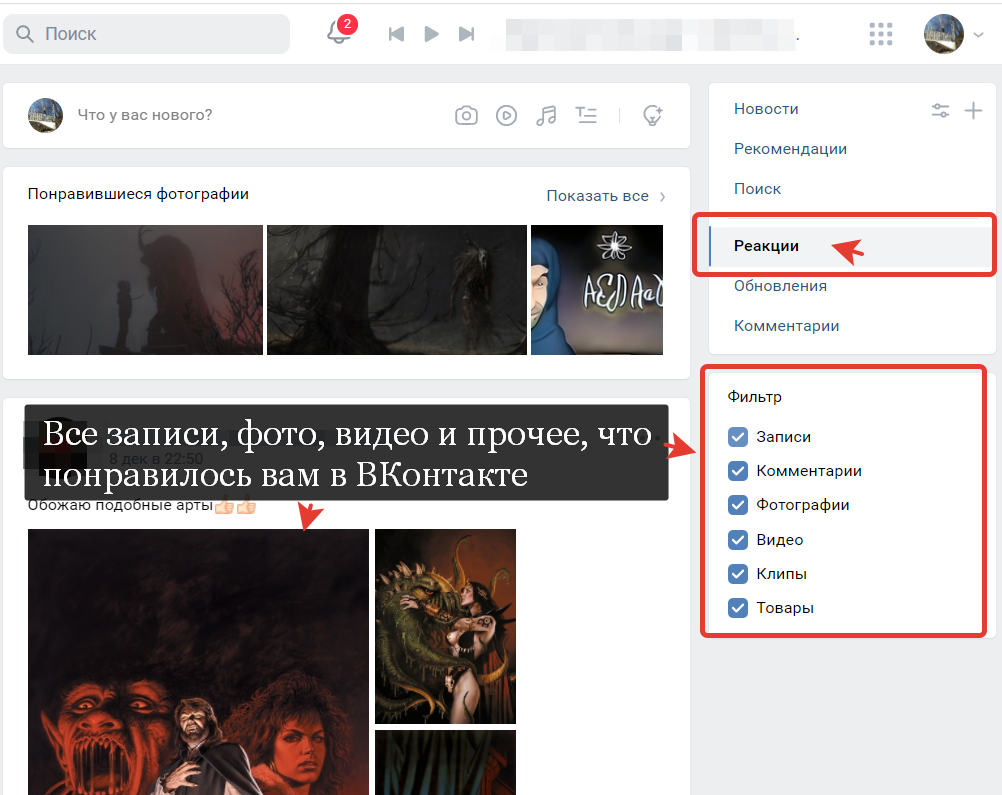Open news feed settings sliders icon

click(x=940, y=110)
